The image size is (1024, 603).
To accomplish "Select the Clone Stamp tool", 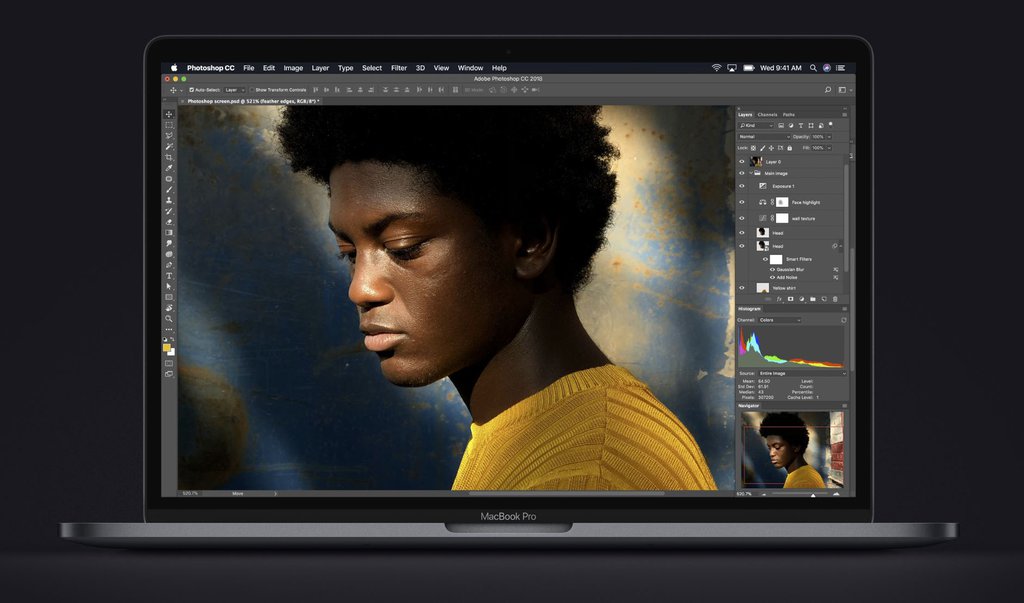I will (169, 200).
